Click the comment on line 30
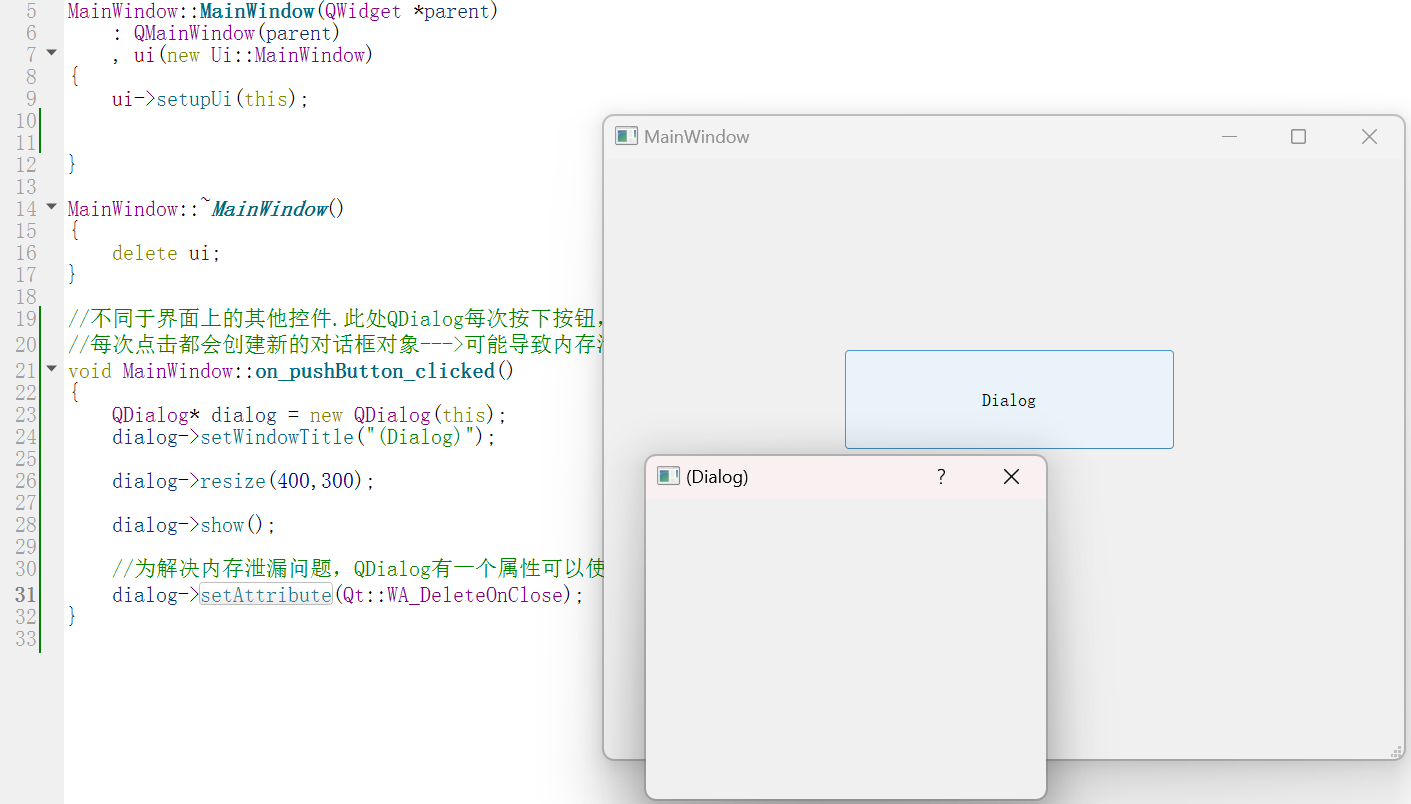 [359, 570]
